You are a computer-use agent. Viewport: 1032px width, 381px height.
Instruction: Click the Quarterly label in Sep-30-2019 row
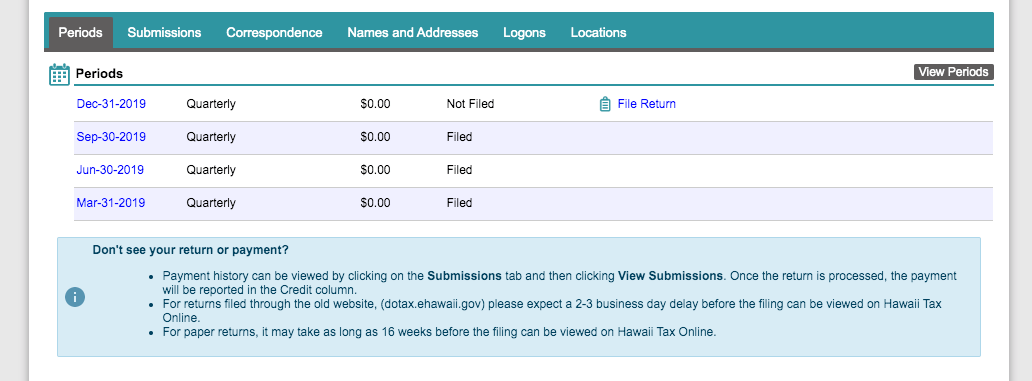click(x=211, y=137)
